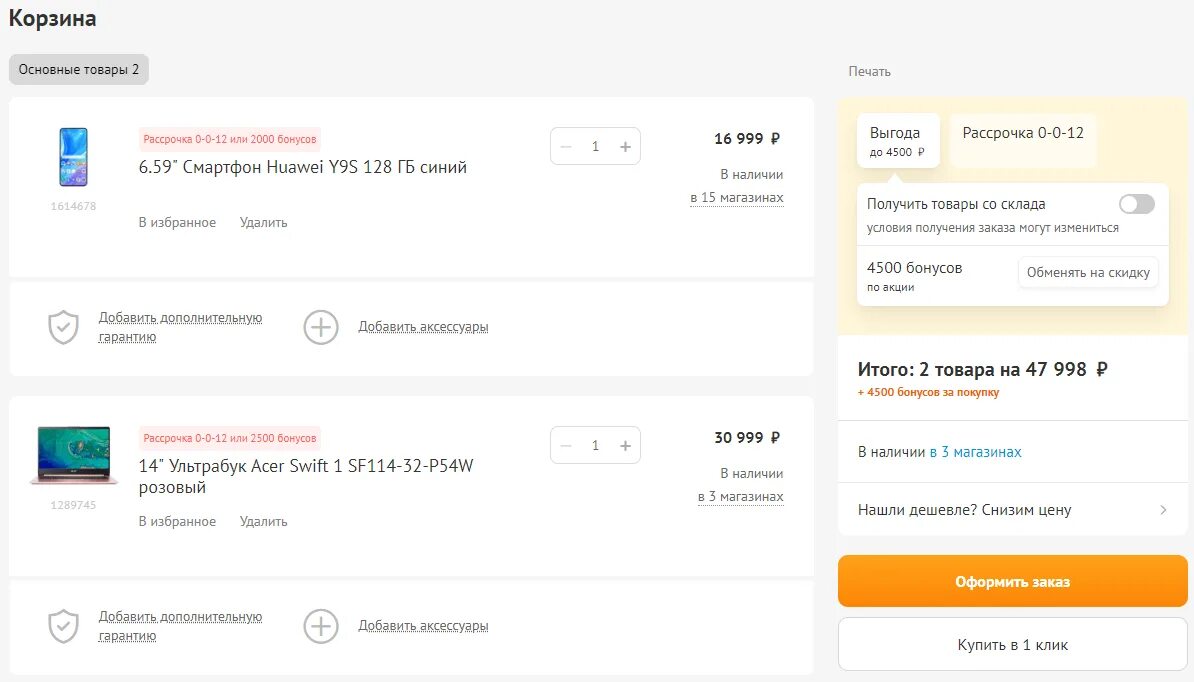Click the warranty shield icon for Acer
The height and width of the screenshot is (682, 1194).
click(63, 626)
